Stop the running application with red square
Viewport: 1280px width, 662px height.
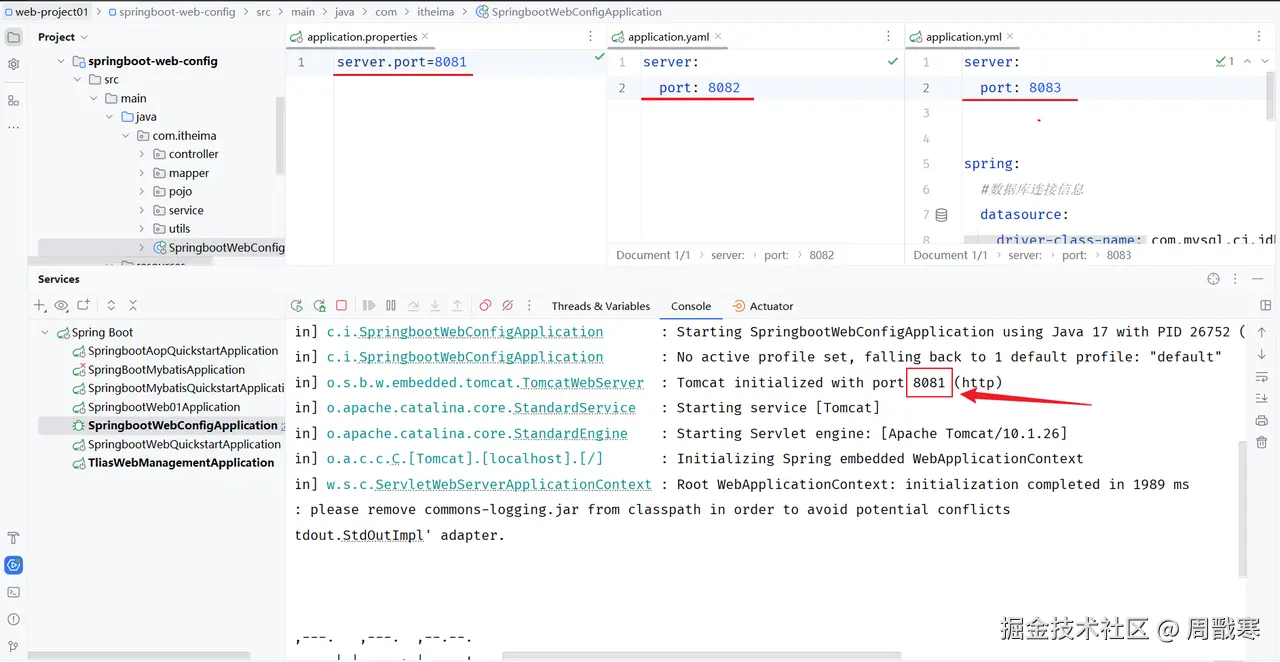(x=341, y=306)
